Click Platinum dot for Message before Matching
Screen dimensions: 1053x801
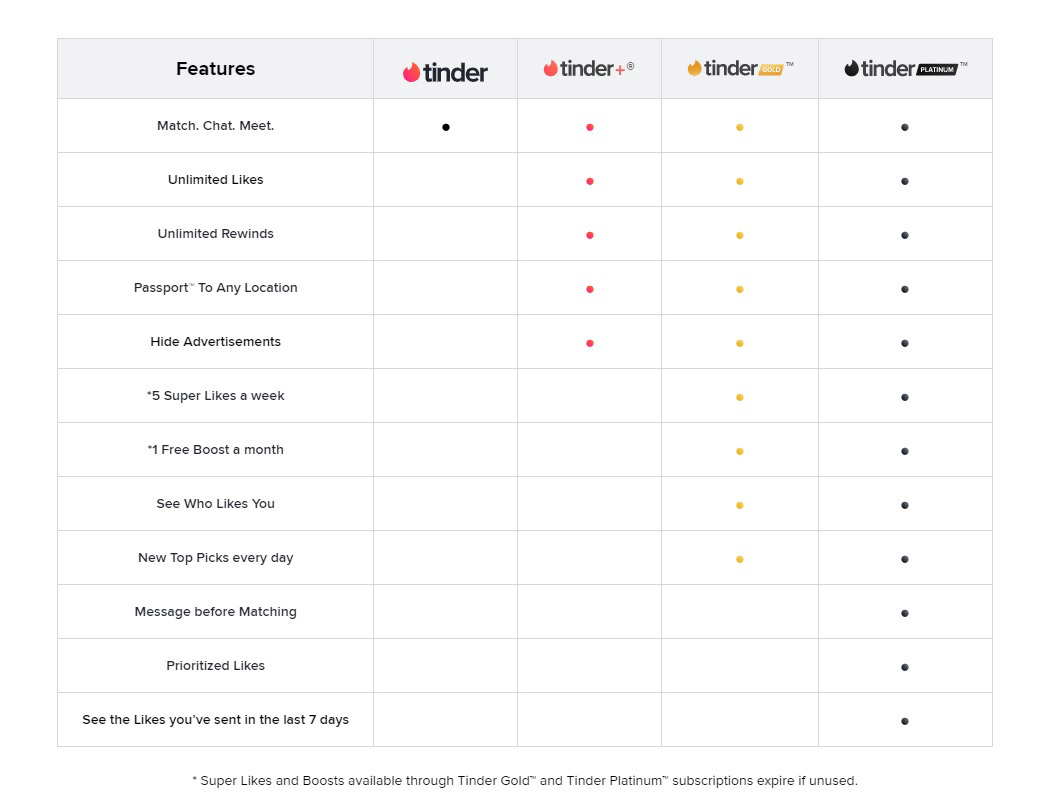[x=905, y=613]
